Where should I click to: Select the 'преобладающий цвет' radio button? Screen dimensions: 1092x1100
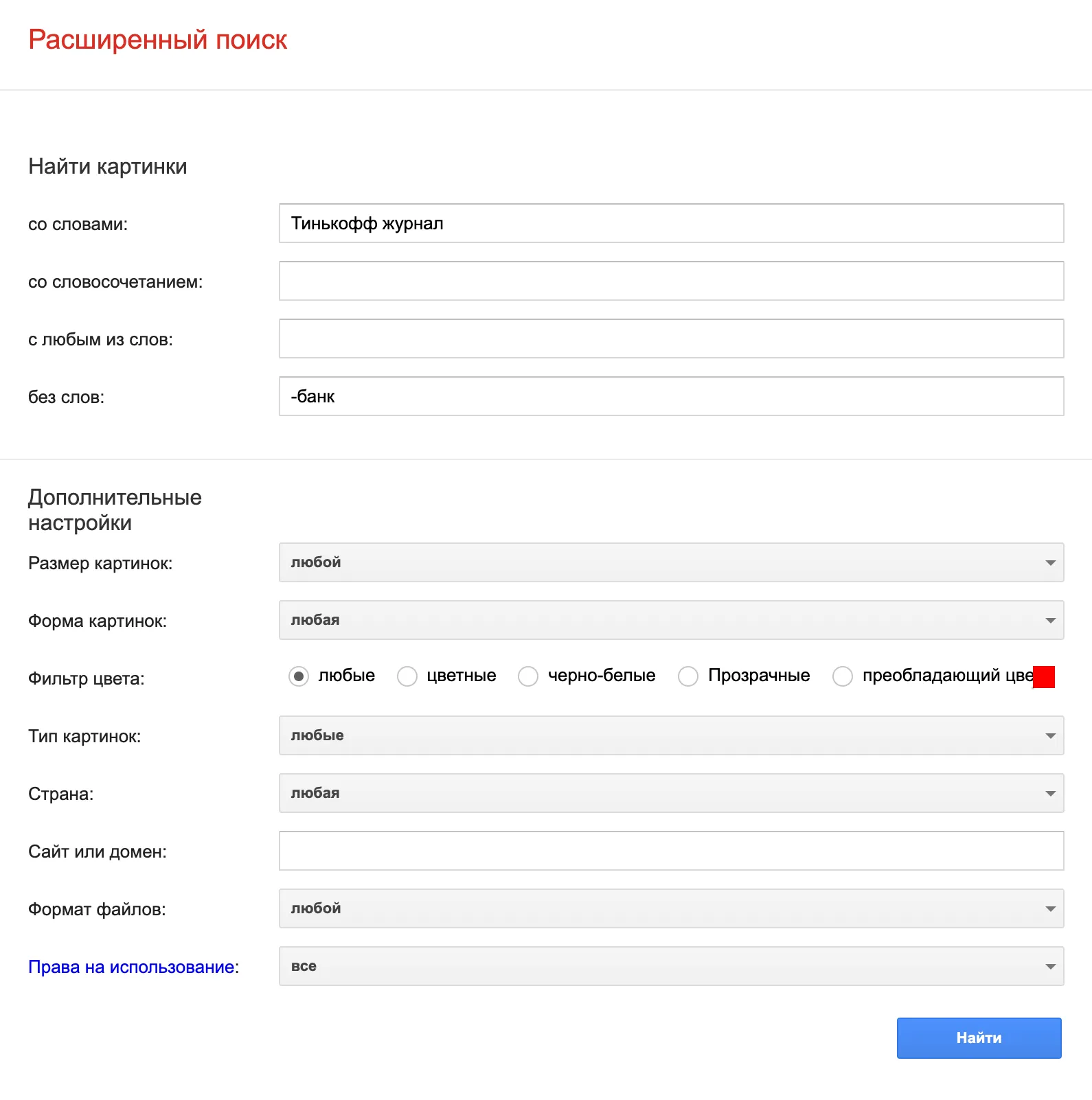(x=843, y=676)
